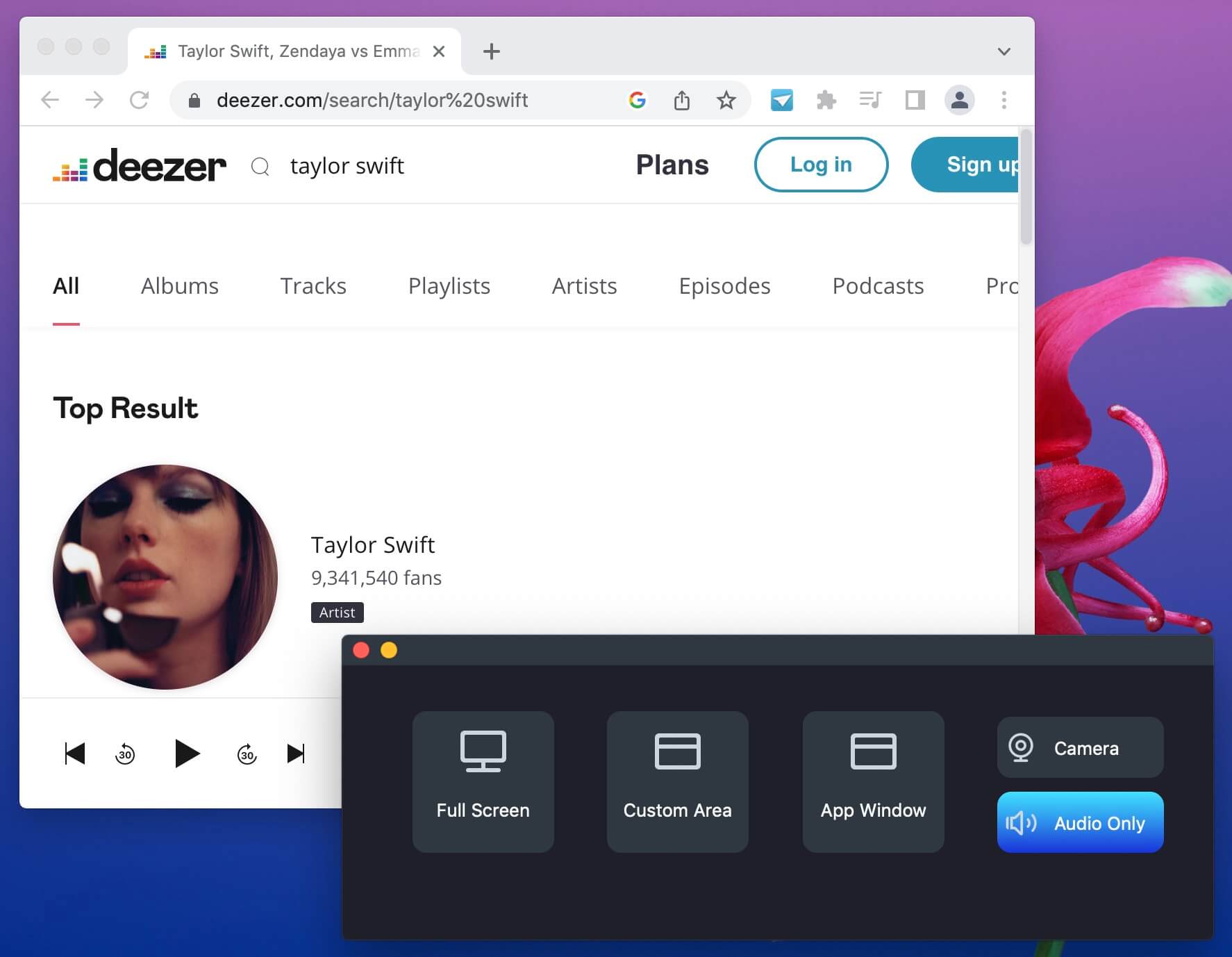Choose App Window recording mode

coord(874,782)
